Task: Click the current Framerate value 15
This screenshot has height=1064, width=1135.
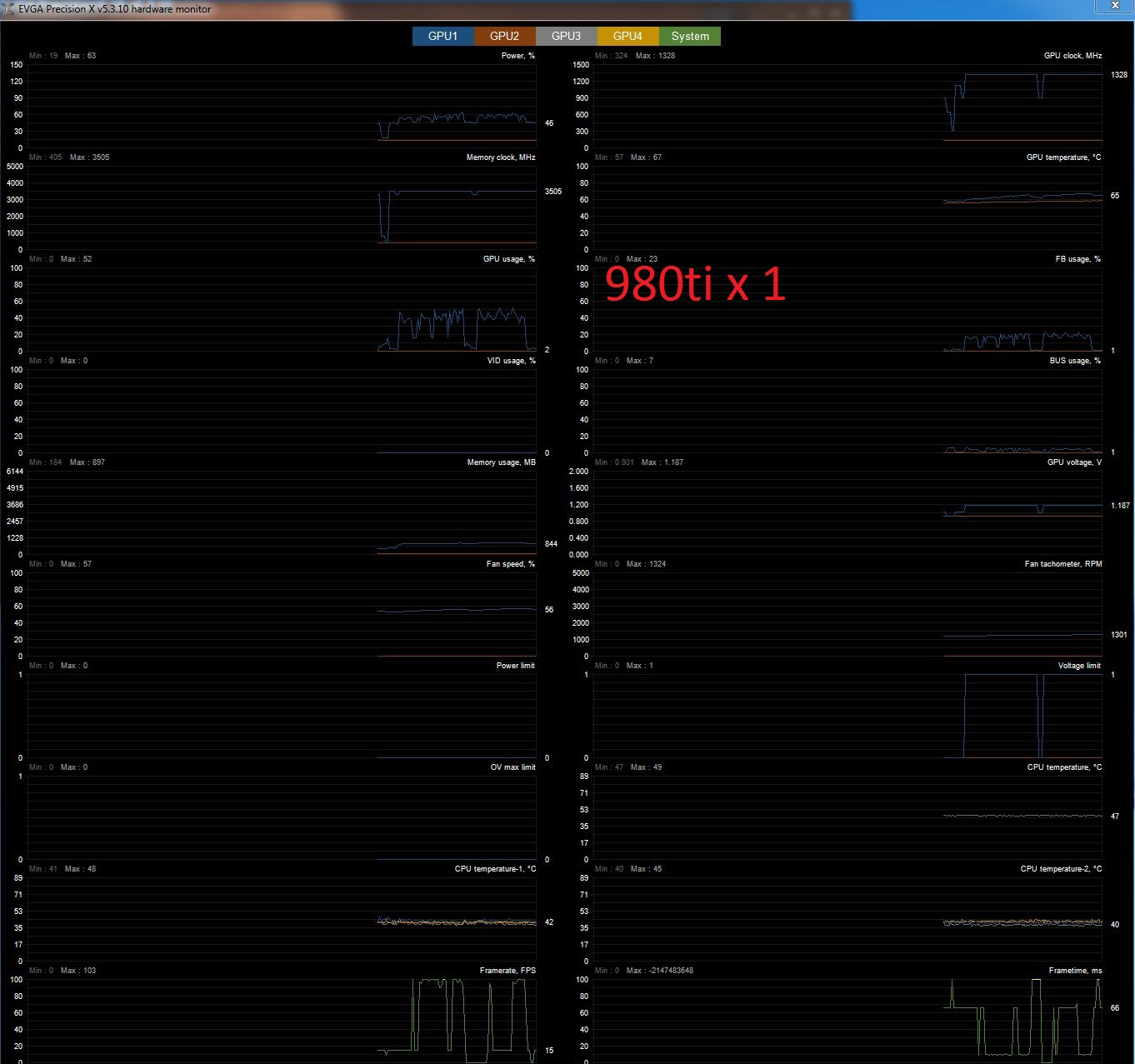Action: (x=549, y=1051)
